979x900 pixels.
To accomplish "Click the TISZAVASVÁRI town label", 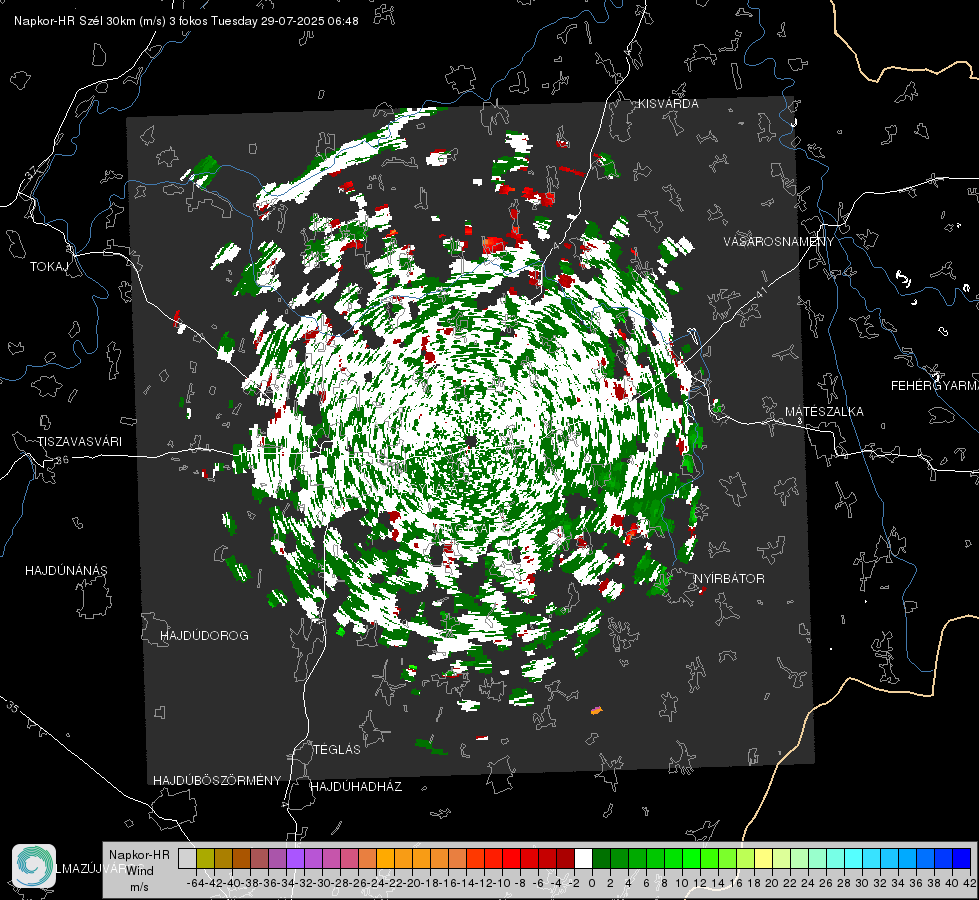I will click(x=79, y=442).
